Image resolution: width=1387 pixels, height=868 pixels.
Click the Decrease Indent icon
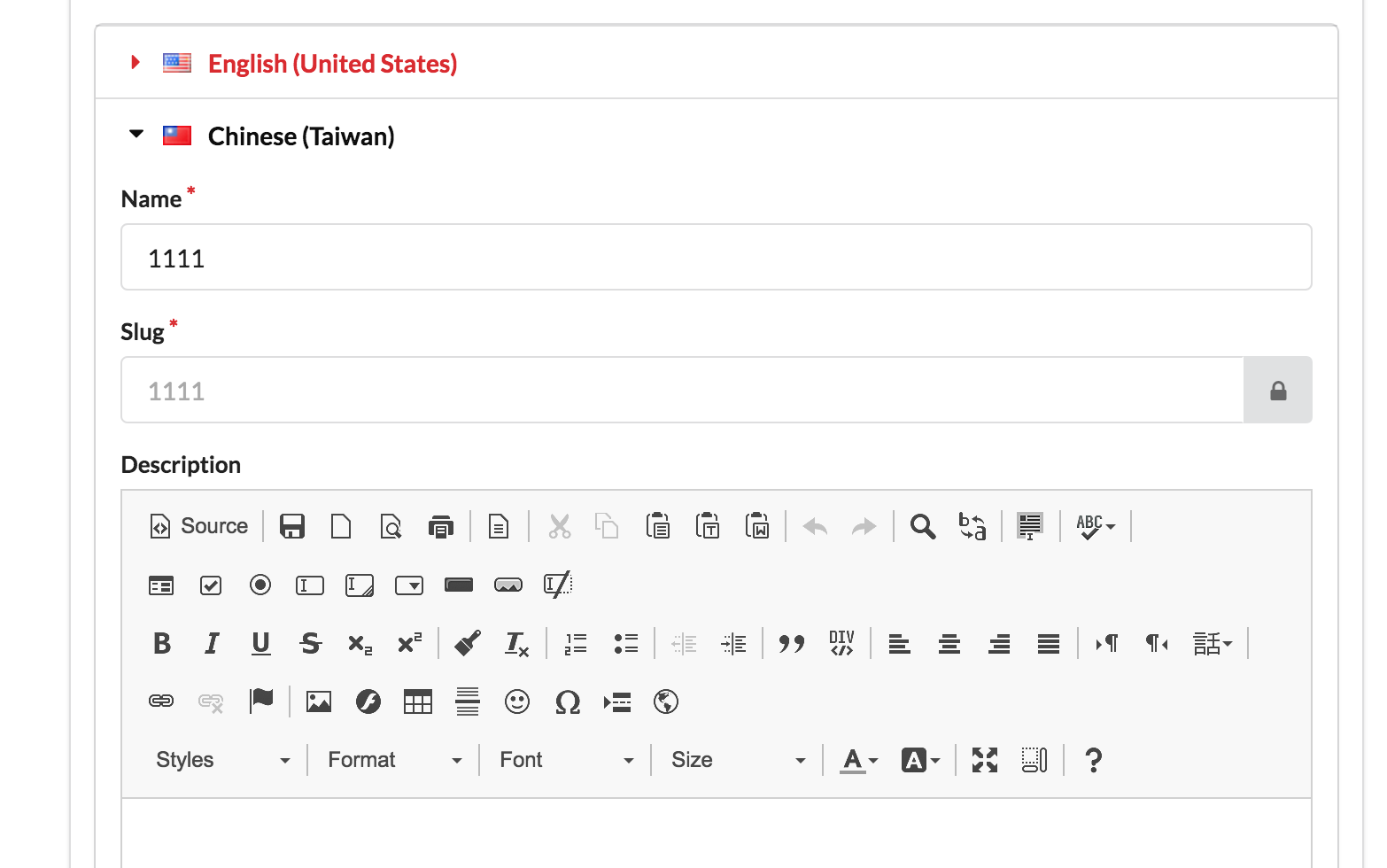[x=684, y=643]
